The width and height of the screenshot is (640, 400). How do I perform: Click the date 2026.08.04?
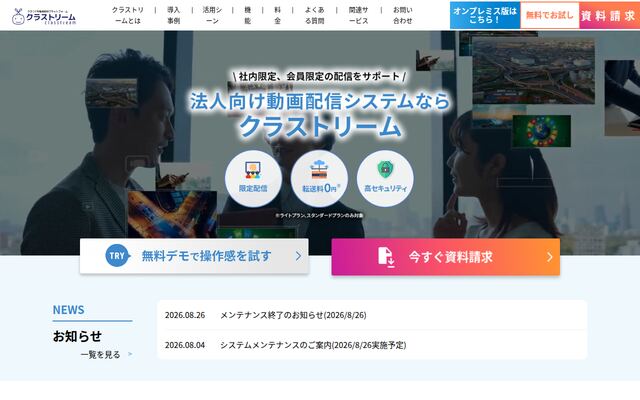pyautogui.click(x=185, y=345)
